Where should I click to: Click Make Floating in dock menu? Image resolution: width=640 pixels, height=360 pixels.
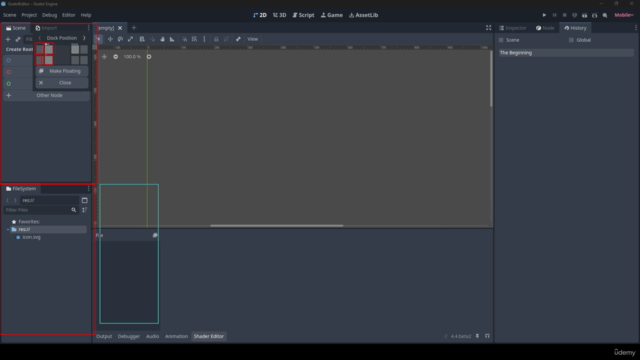(x=62, y=71)
